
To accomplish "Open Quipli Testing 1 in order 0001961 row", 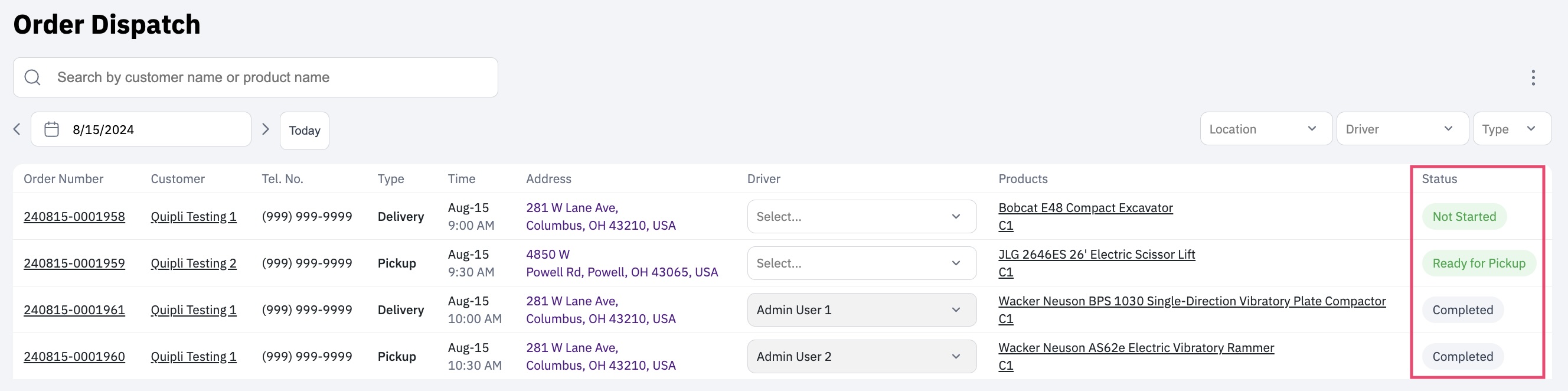I will click(194, 310).
